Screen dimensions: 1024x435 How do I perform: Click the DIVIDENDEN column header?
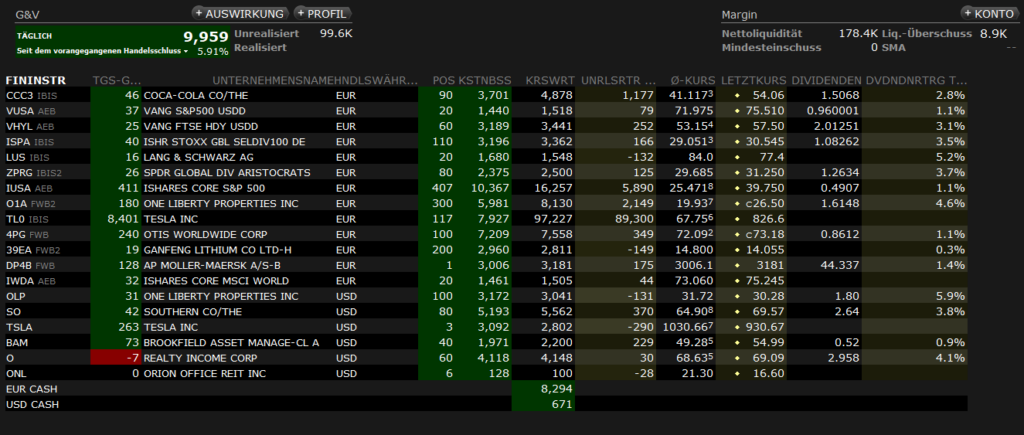(x=825, y=79)
